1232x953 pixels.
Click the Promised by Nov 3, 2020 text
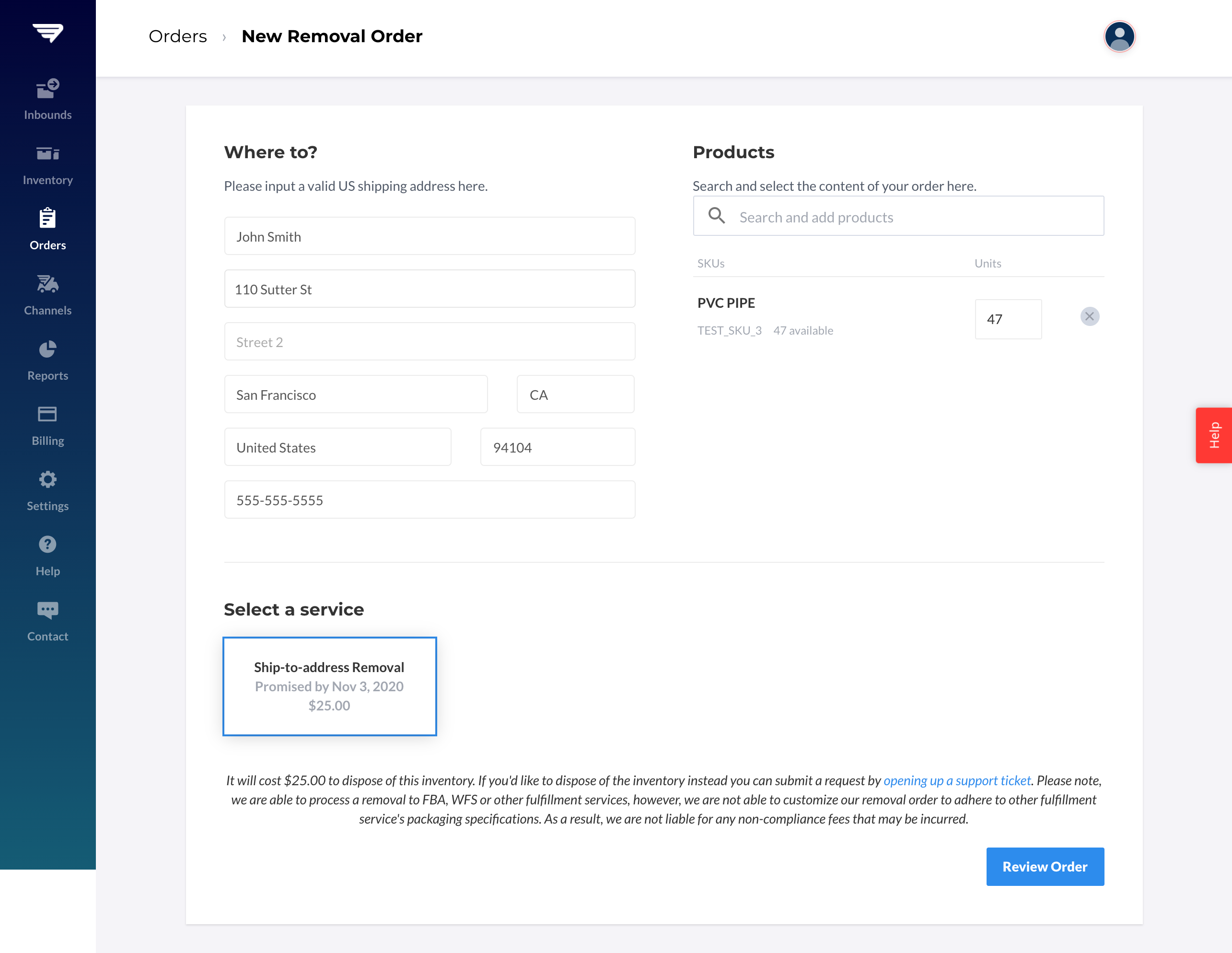[329, 686]
